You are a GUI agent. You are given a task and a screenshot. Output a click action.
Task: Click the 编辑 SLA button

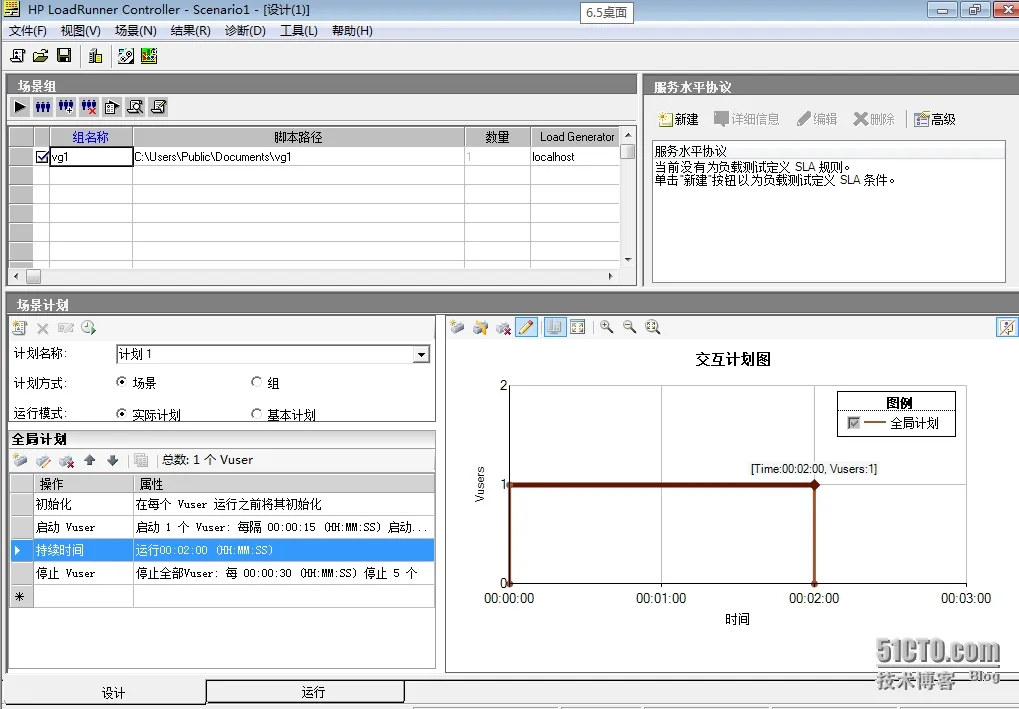point(818,119)
